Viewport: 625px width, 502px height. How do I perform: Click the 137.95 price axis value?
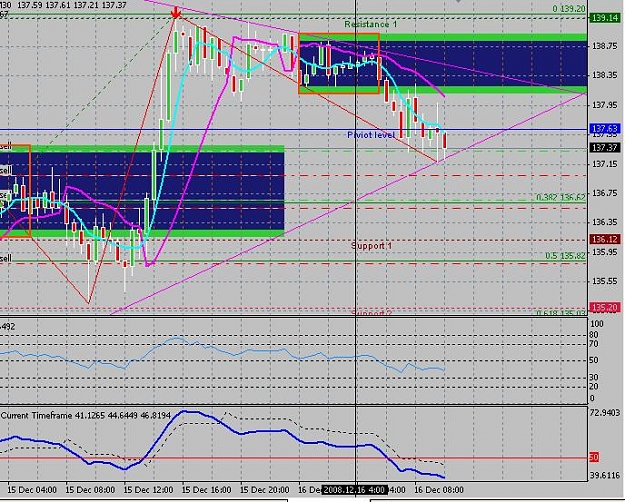(x=604, y=105)
